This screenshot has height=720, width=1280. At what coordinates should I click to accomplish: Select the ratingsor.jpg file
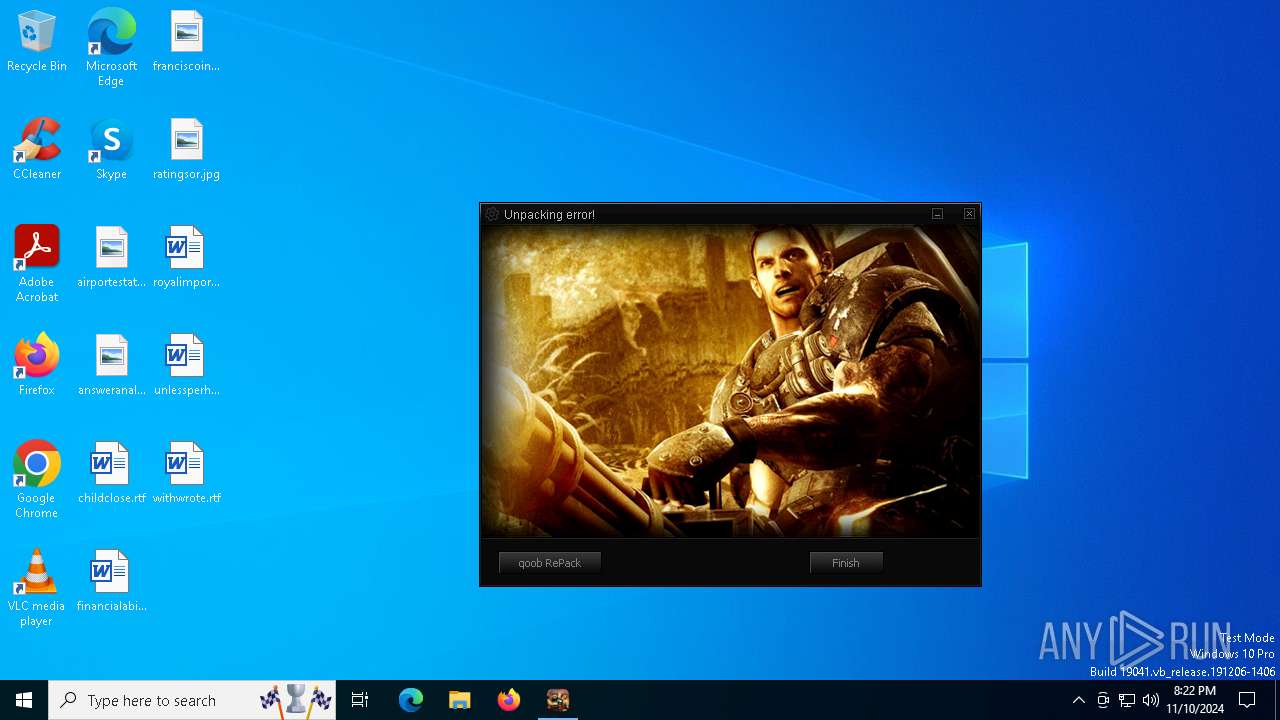186,150
